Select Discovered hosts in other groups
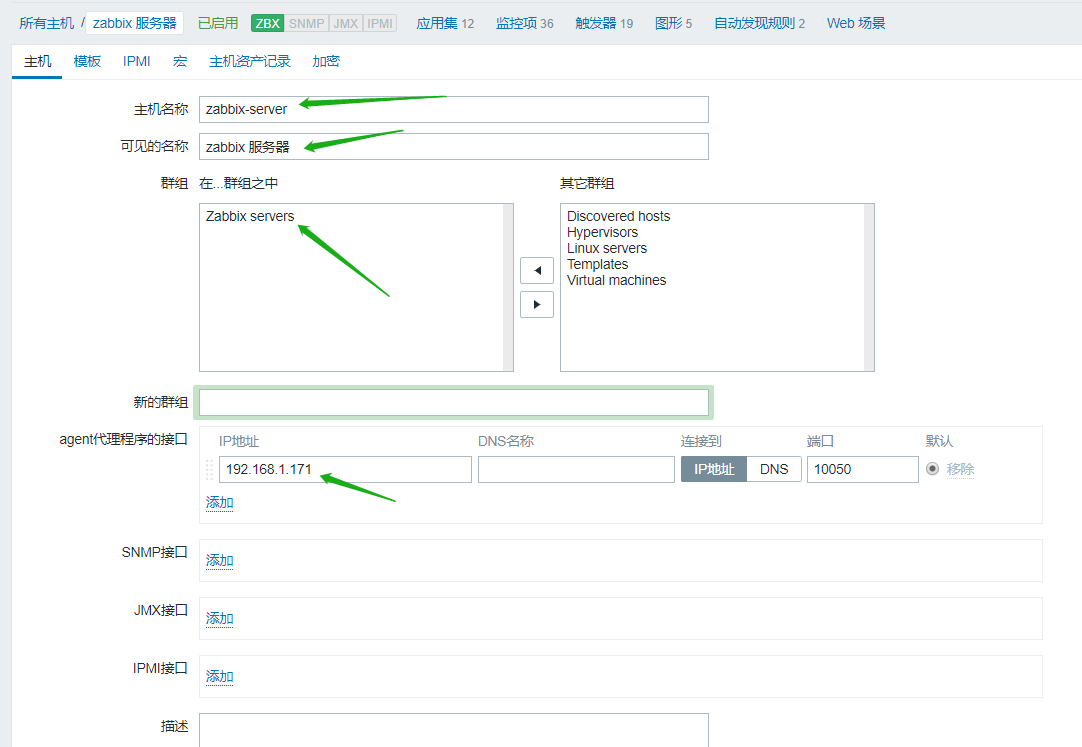Viewport: 1082px width, 747px height. click(x=618, y=216)
